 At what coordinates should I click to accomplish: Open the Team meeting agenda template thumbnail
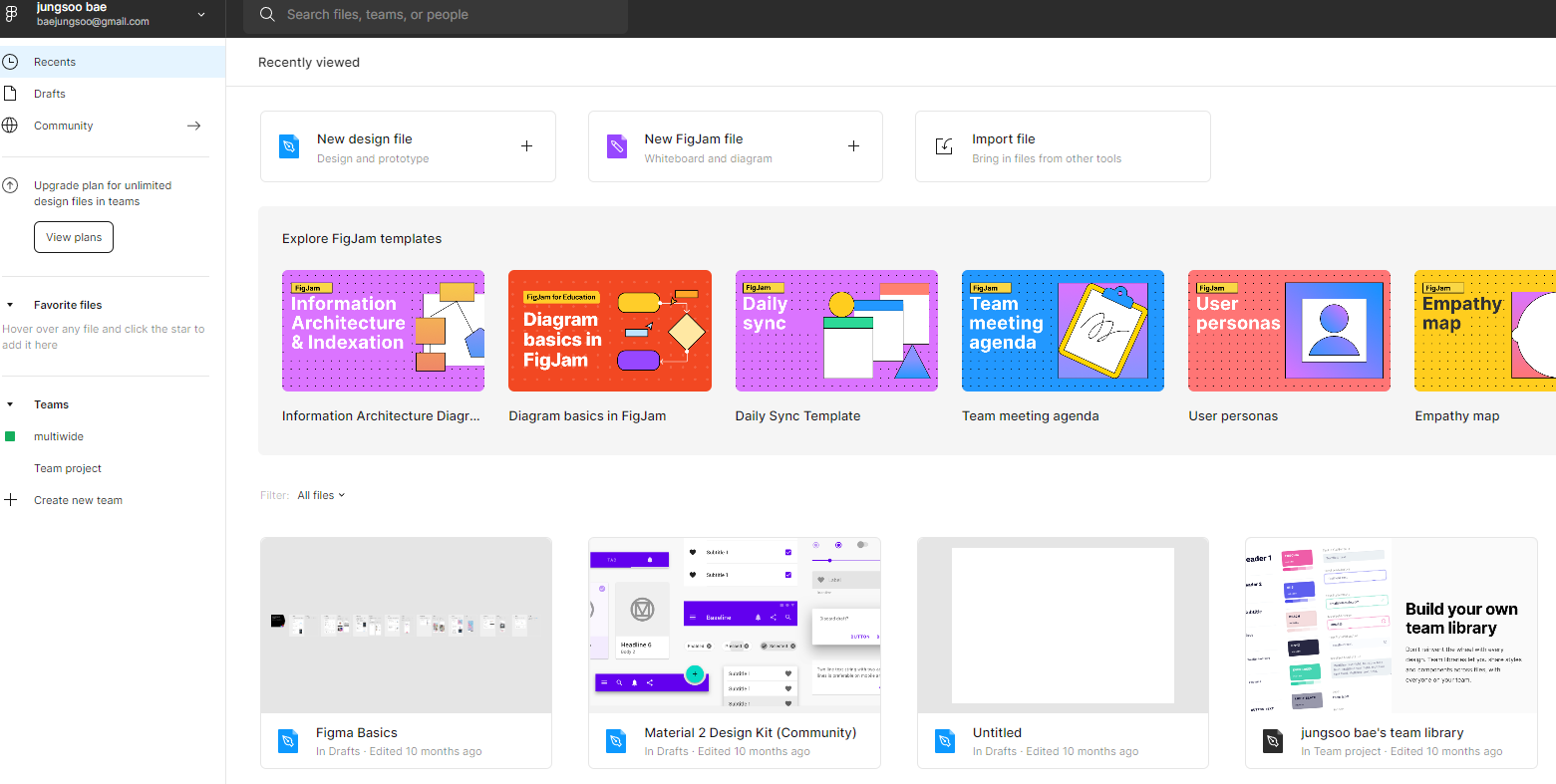click(x=1063, y=331)
